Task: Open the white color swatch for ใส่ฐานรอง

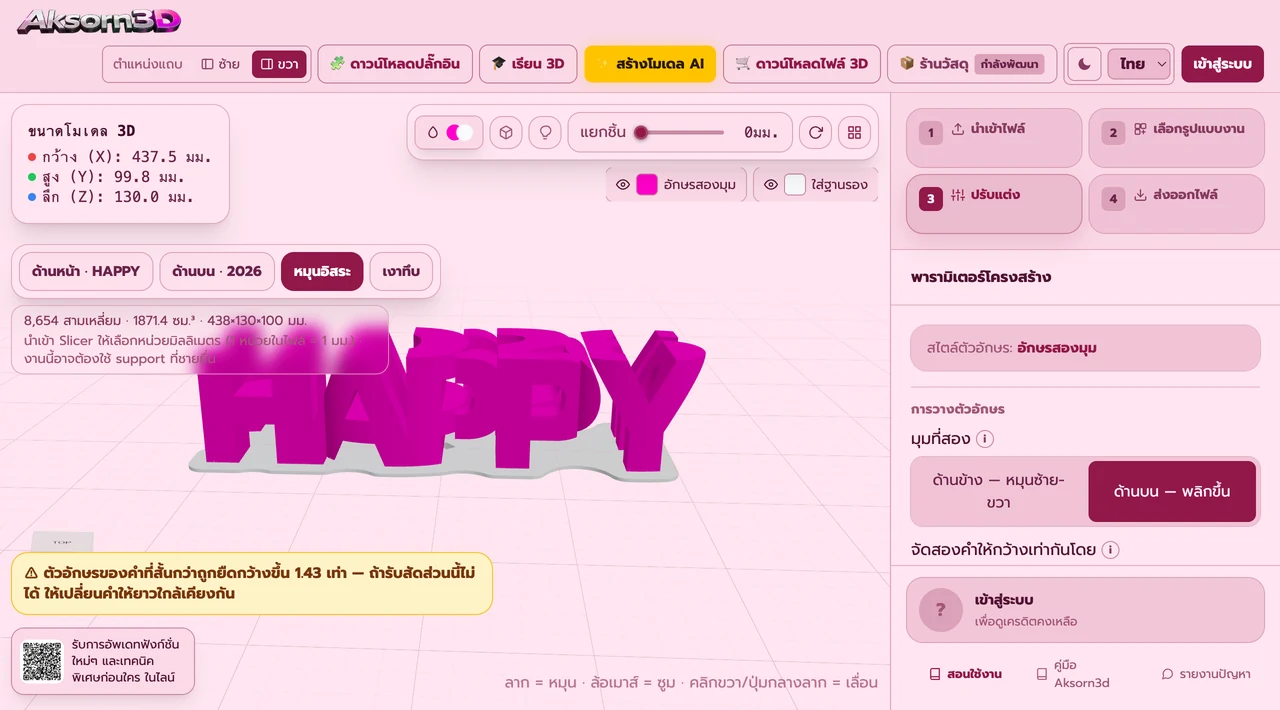Action: [x=795, y=185]
